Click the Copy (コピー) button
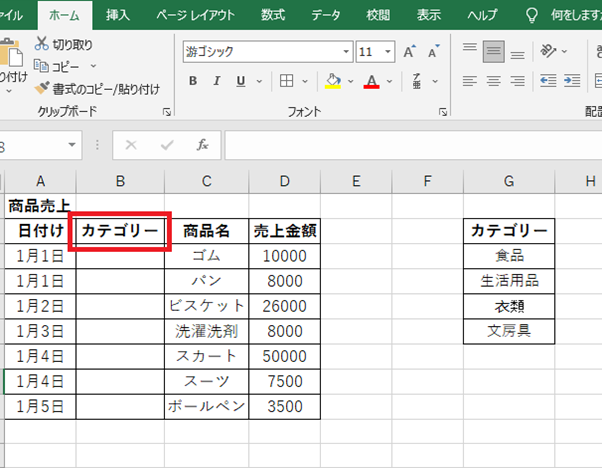Screen dimensions: 602x468 coord(57,67)
